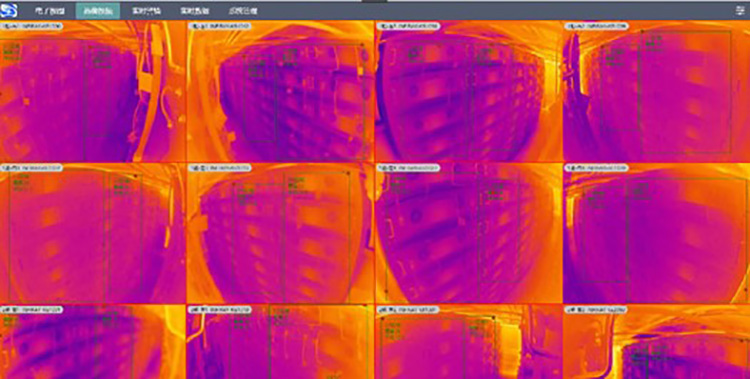750x379 pixels.
Task: Select the highlighted teal navigation tab
Action: [x=98, y=11]
